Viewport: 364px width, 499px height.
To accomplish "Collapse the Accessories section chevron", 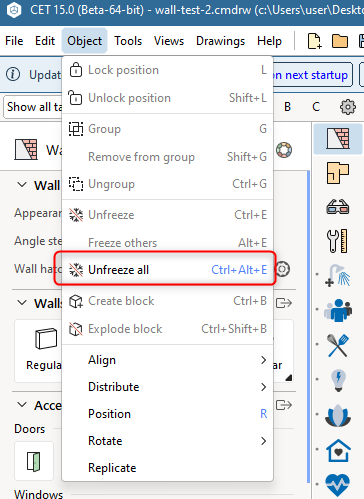I will coord(22,405).
